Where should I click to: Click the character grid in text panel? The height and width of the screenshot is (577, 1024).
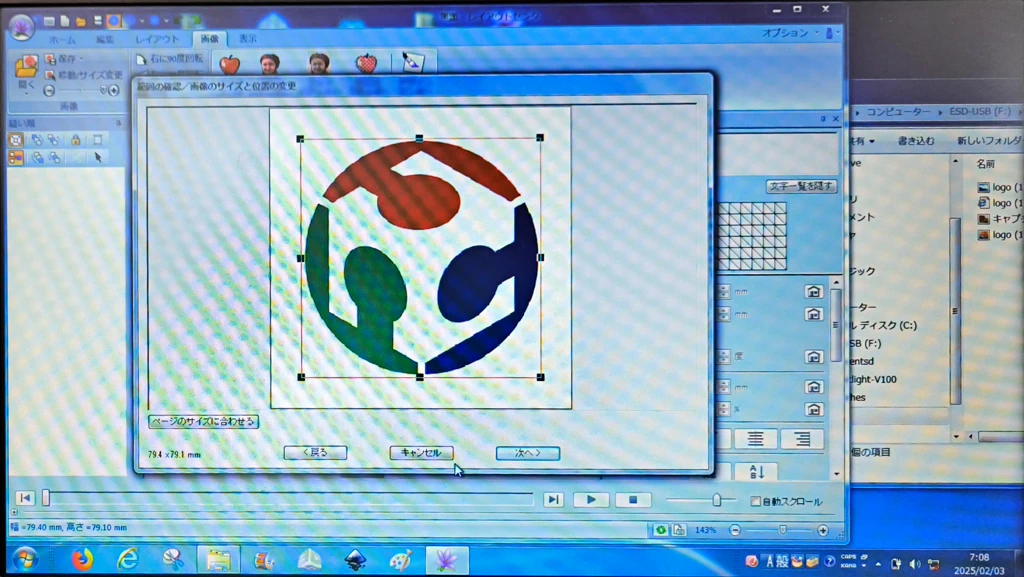(752, 236)
